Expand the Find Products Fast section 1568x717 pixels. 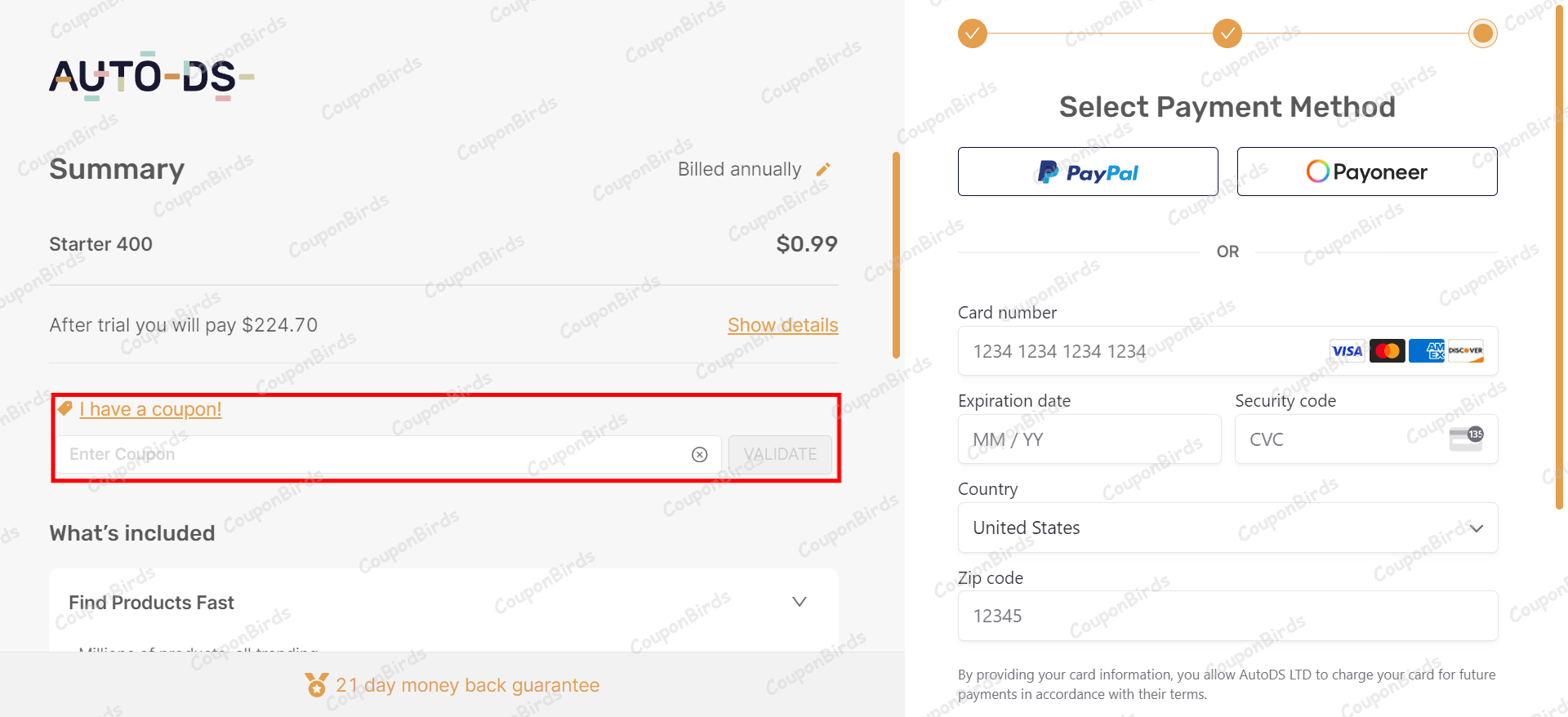pyautogui.click(x=799, y=602)
